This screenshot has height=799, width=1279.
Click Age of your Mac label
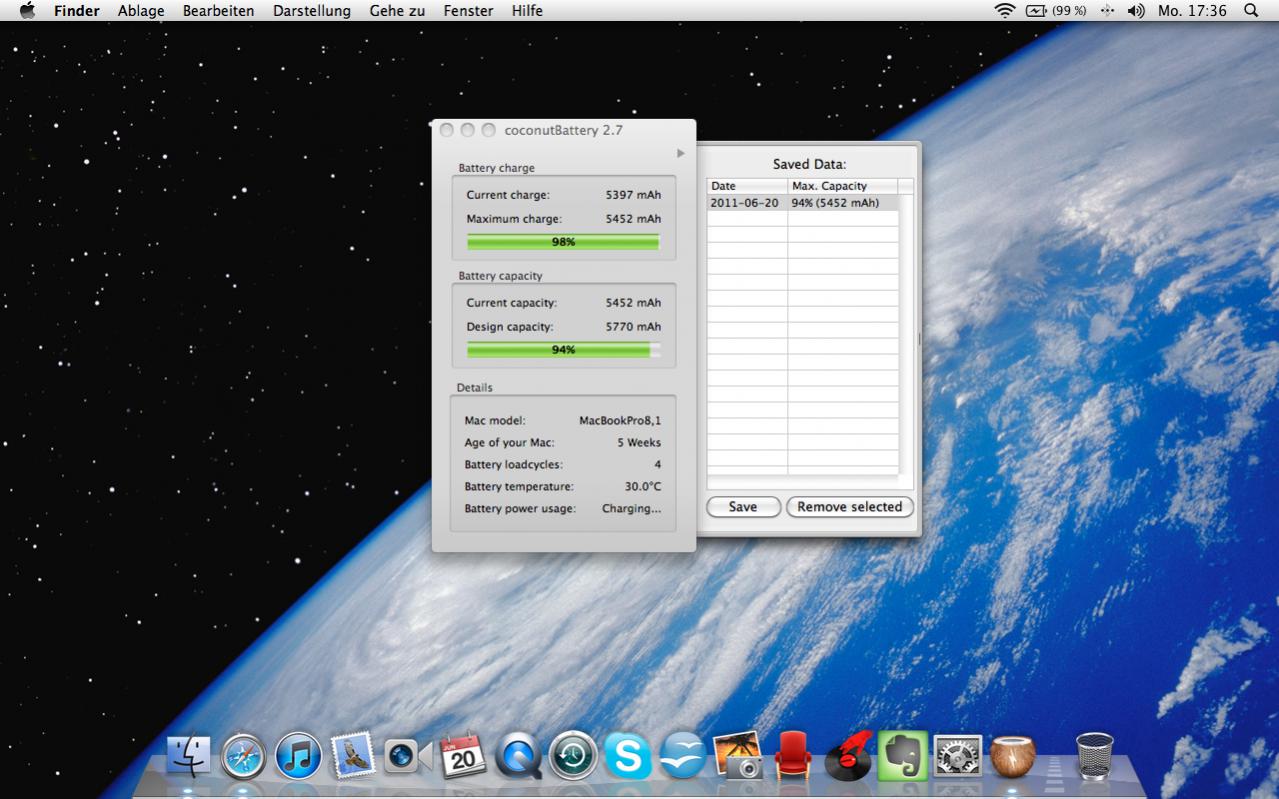coord(509,443)
